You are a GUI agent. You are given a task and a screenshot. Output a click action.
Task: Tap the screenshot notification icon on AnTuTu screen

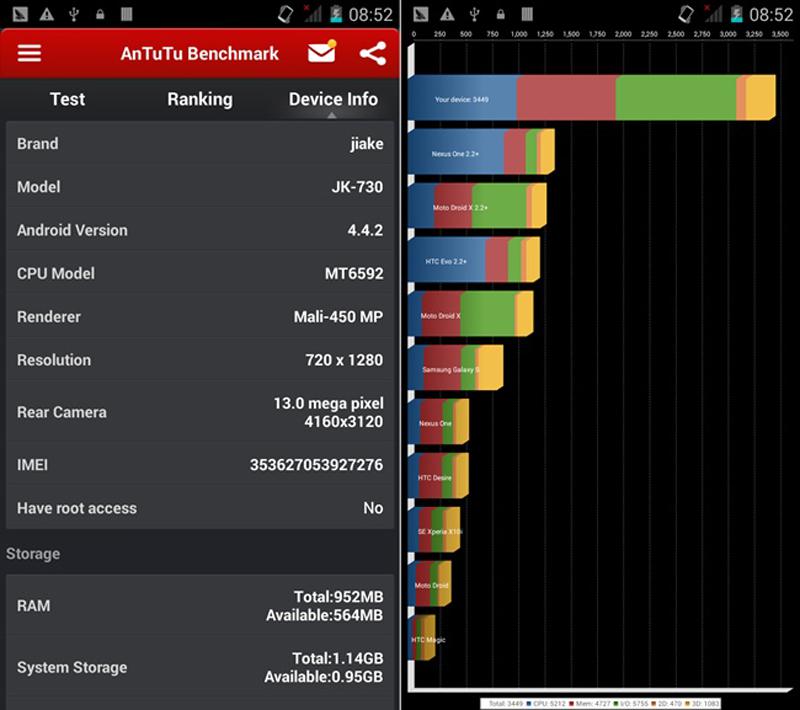20,14
